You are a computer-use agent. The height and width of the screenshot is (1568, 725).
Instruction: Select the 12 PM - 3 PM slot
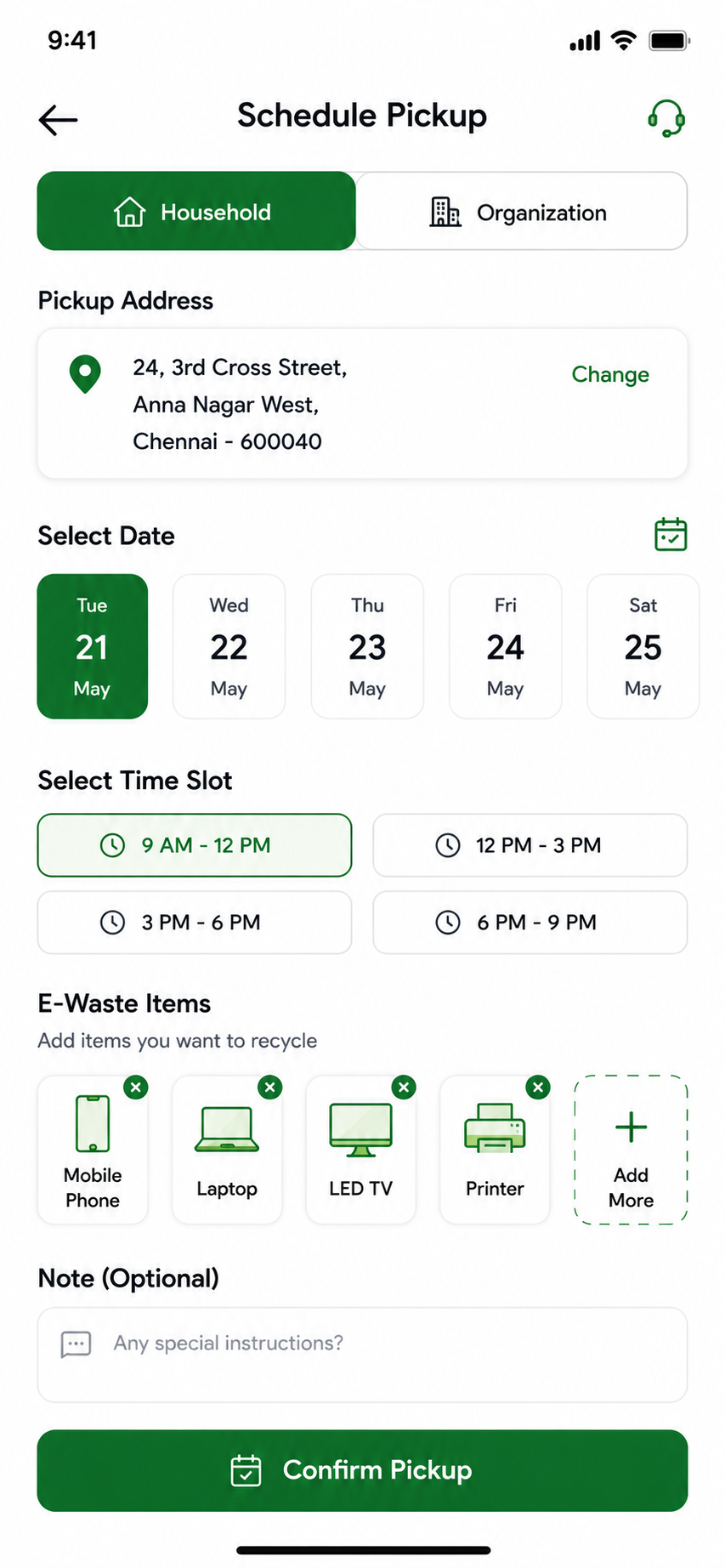[530, 845]
